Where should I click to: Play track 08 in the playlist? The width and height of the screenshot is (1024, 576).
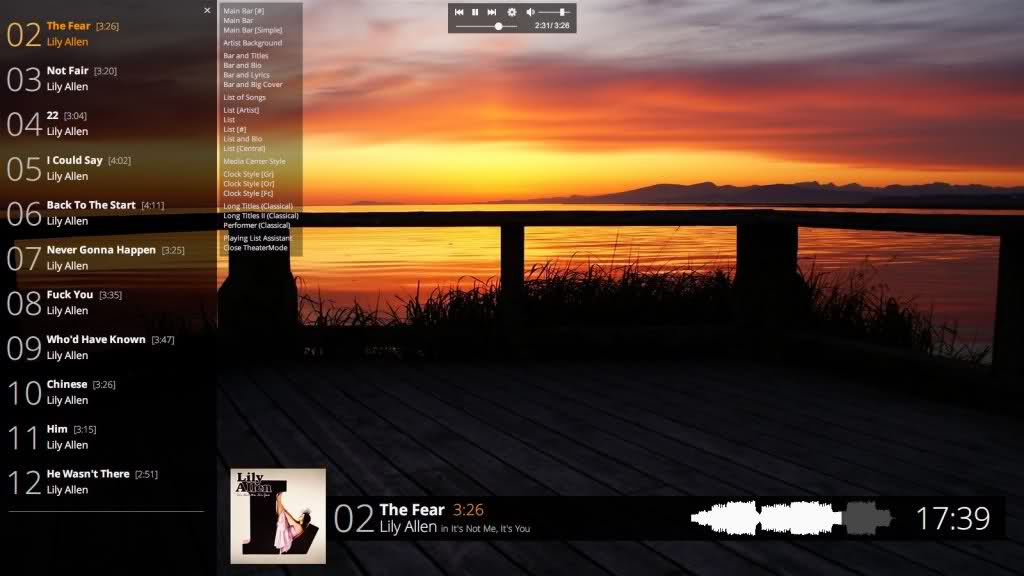click(x=108, y=302)
